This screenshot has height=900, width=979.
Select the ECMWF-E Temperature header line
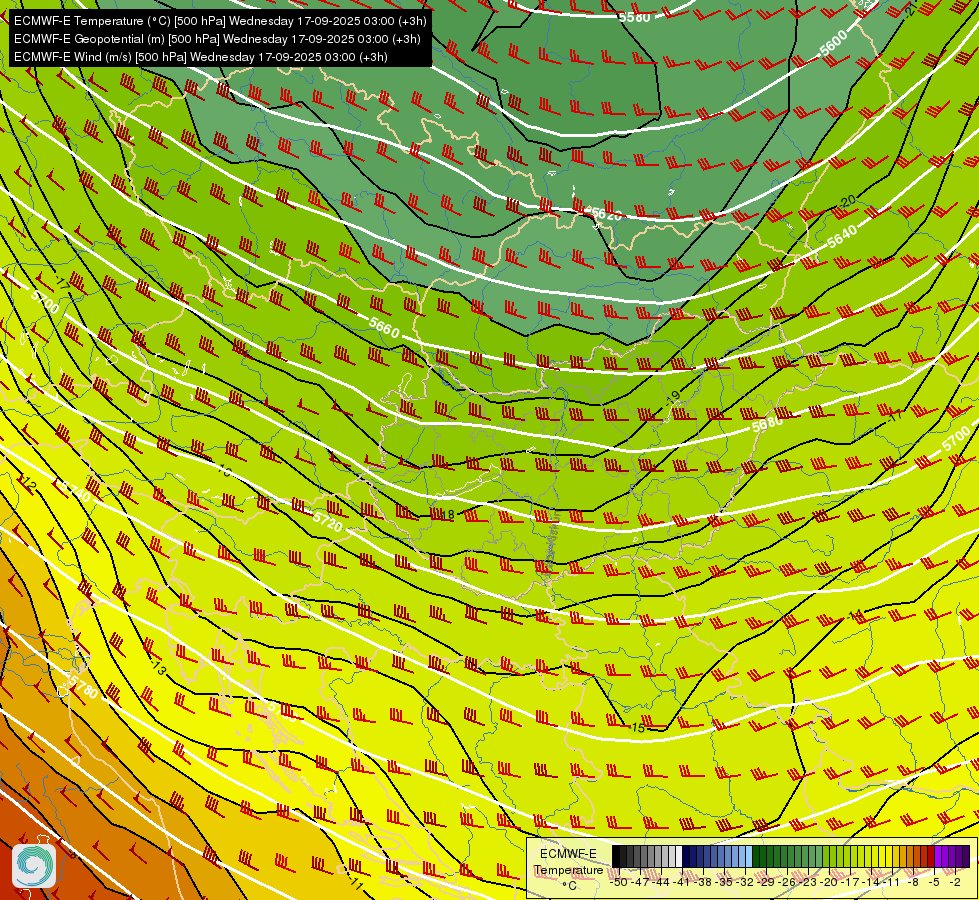[x=220, y=21]
